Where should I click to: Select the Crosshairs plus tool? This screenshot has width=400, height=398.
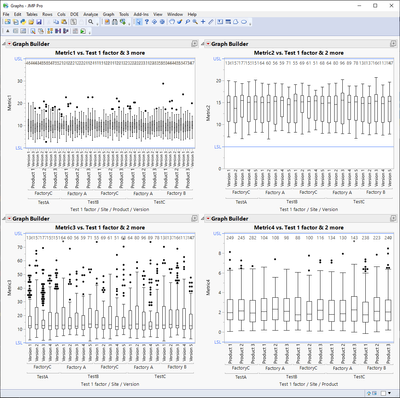point(203,22)
